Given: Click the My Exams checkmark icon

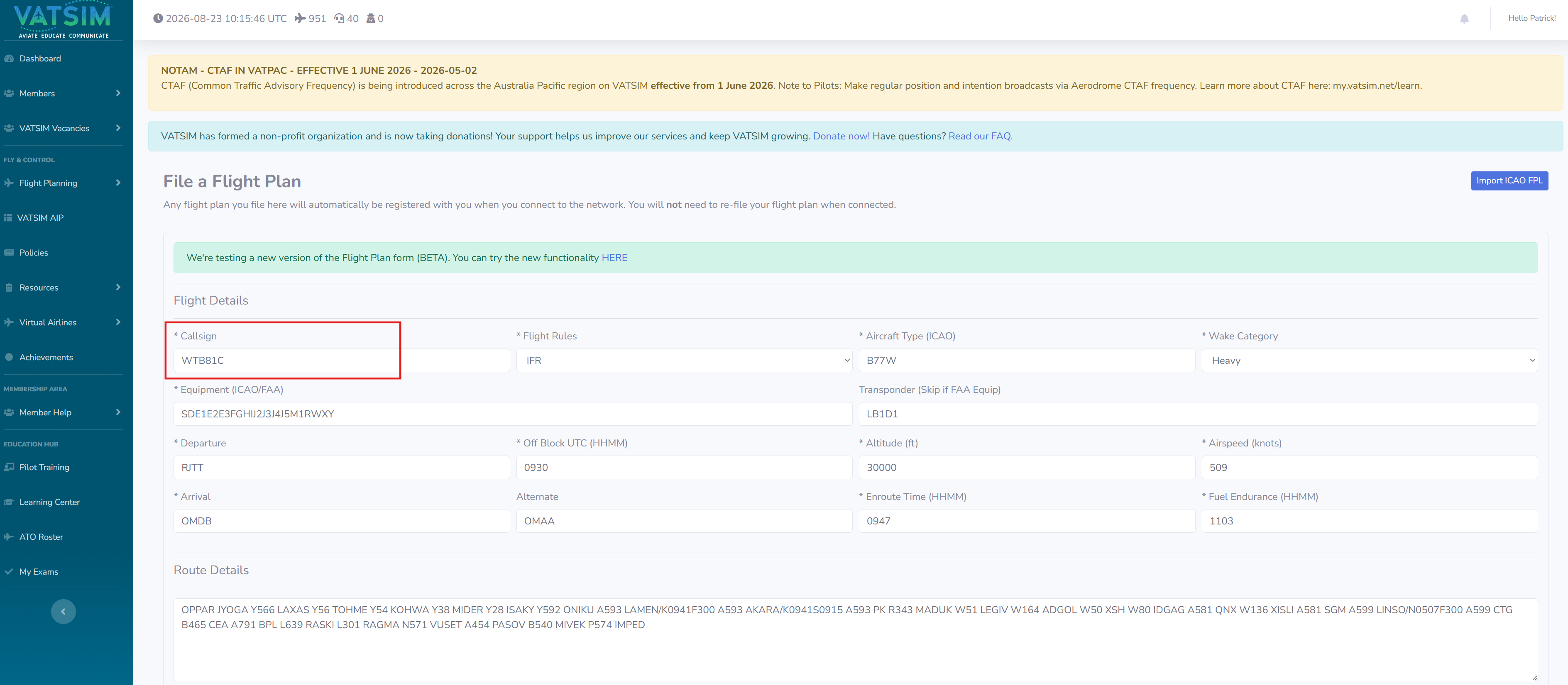Looking at the screenshot, I should coord(9,571).
